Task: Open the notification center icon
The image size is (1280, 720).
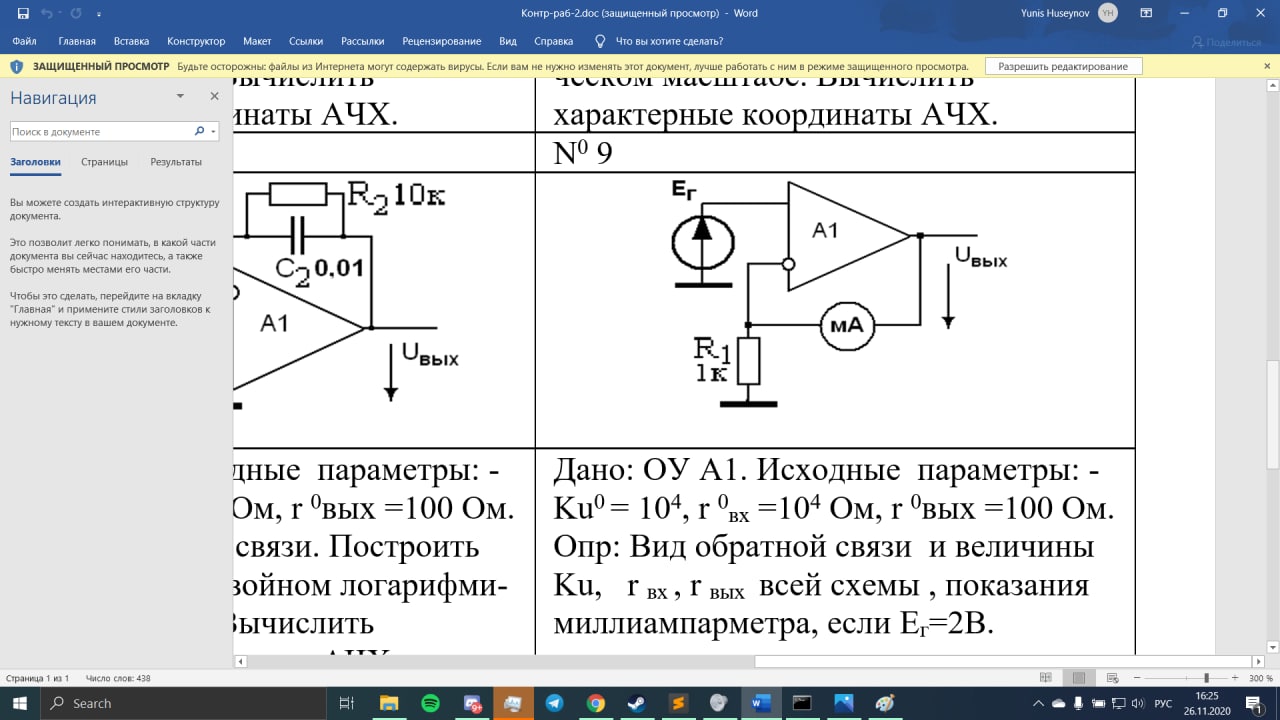Action: pos(1253,703)
